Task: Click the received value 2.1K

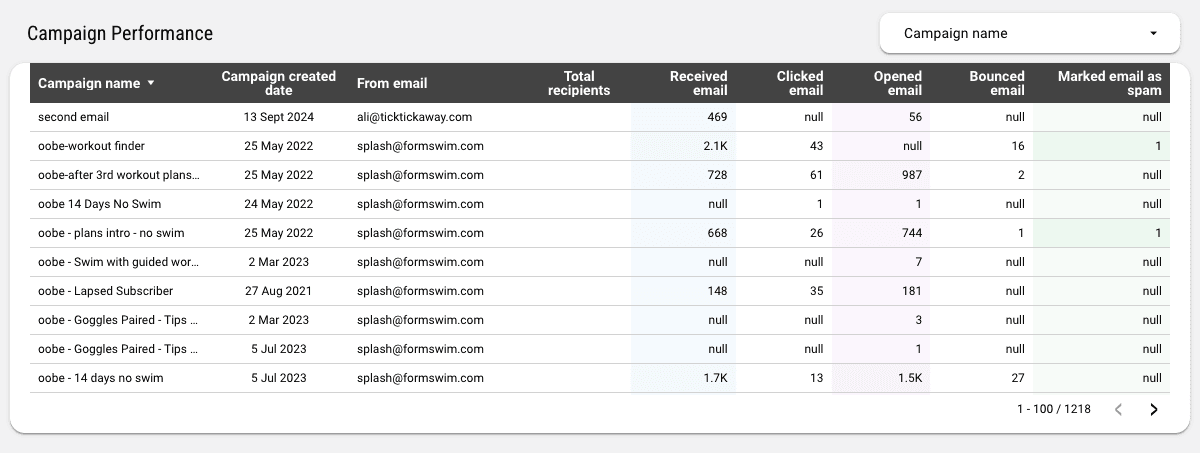Action: point(714,146)
